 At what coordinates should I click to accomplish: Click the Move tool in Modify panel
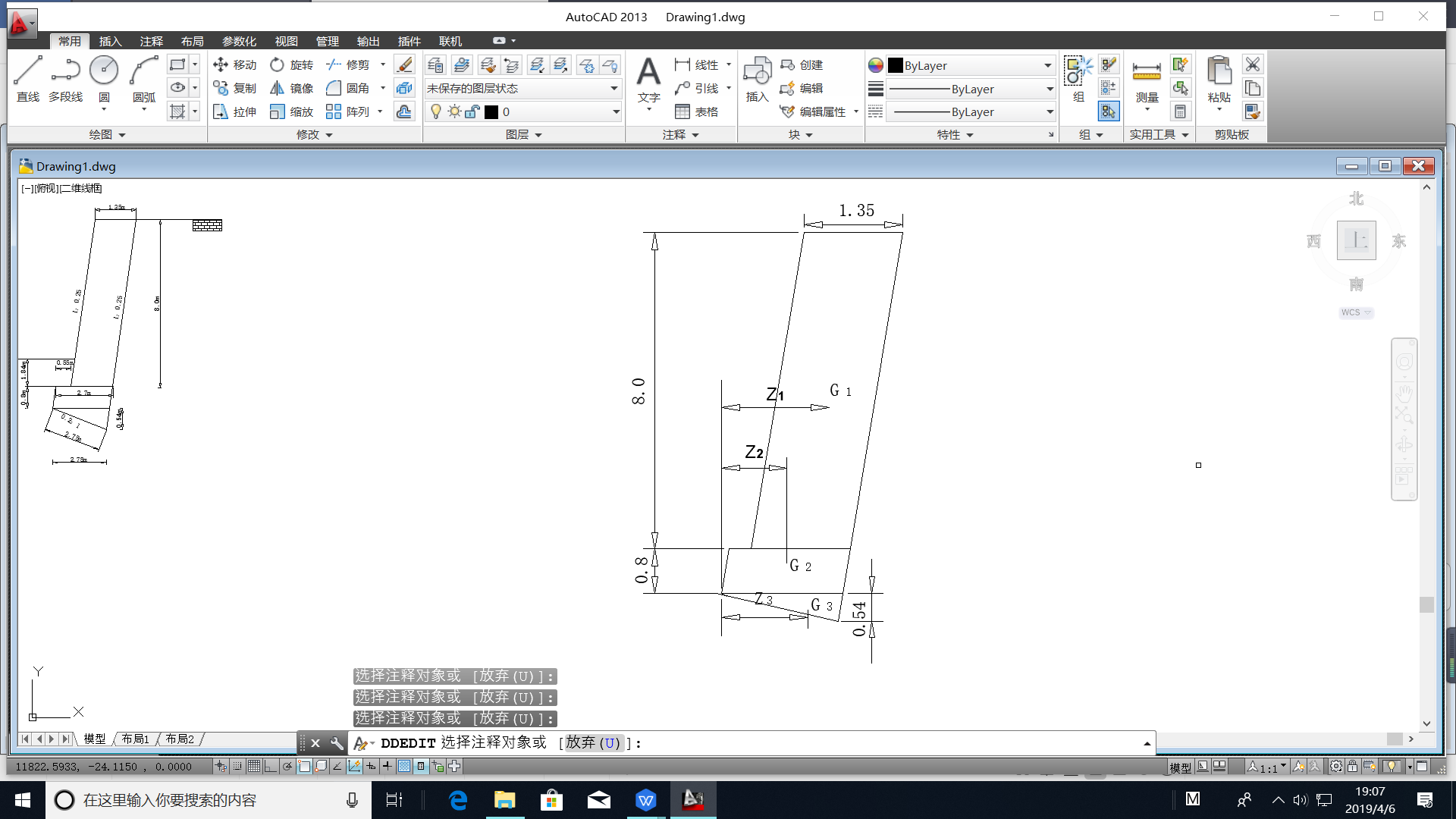point(235,65)
